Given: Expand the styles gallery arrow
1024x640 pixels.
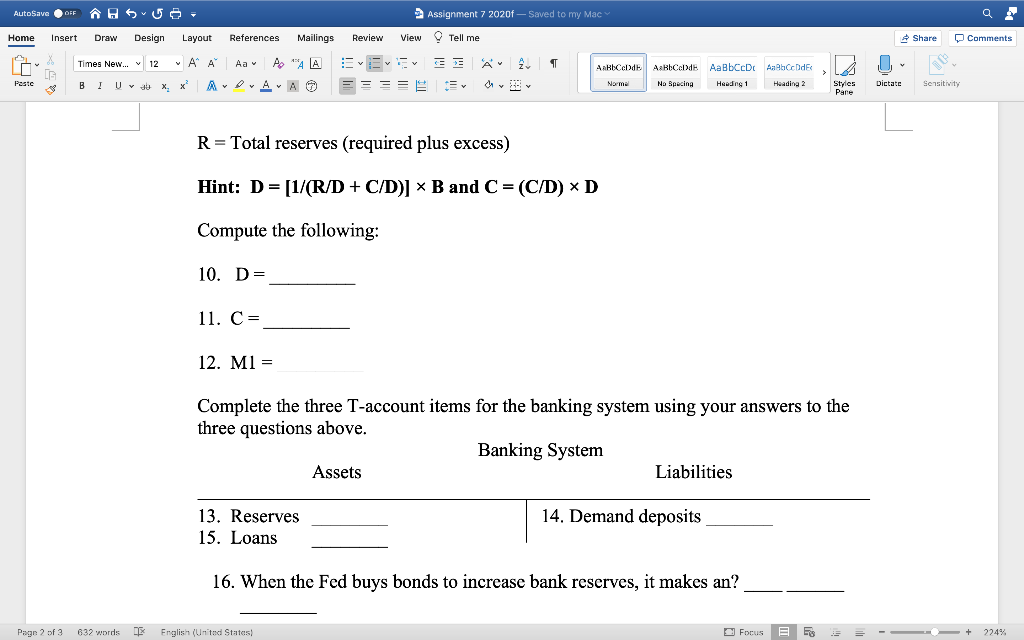Looking at the screenshot, I should click(x=824, y=72).
